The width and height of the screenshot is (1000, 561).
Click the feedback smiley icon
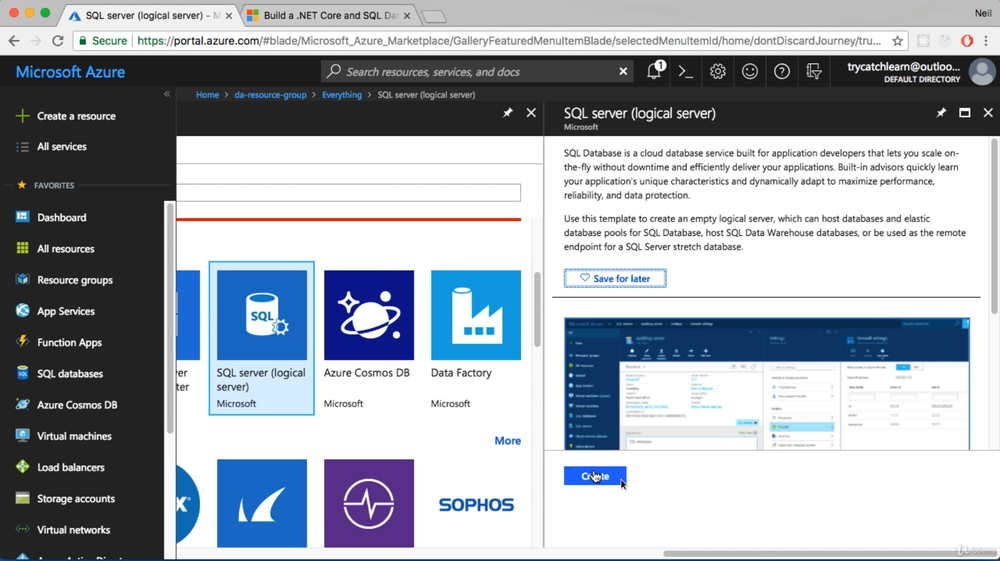(749, 71)
